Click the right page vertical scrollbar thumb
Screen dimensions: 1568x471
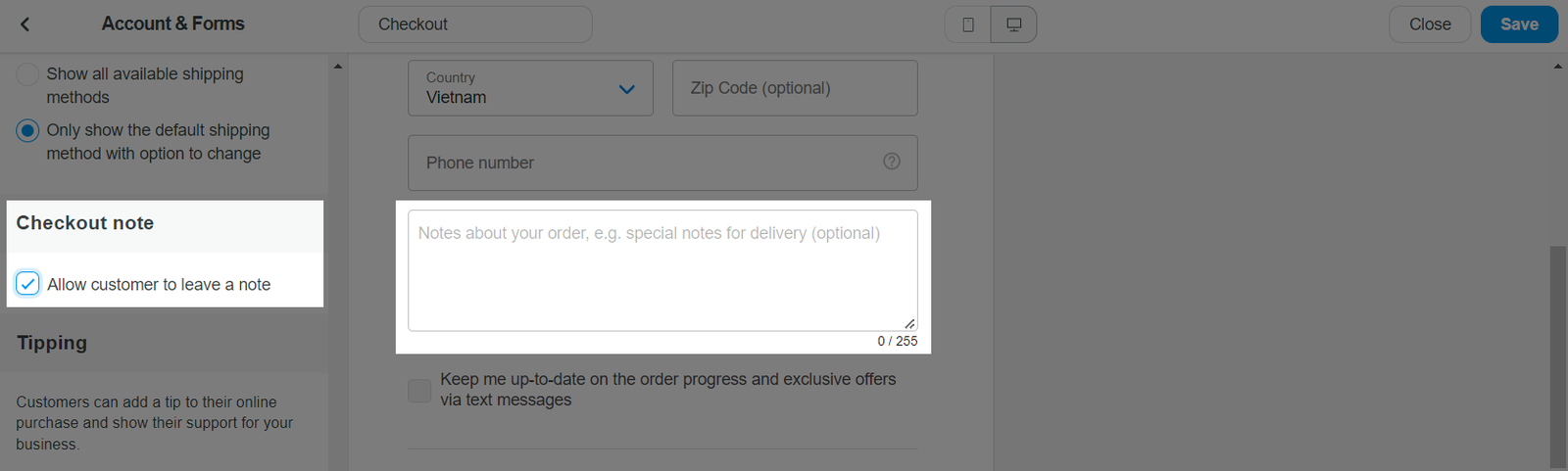pyautogui.click(x=1557, y=353)
